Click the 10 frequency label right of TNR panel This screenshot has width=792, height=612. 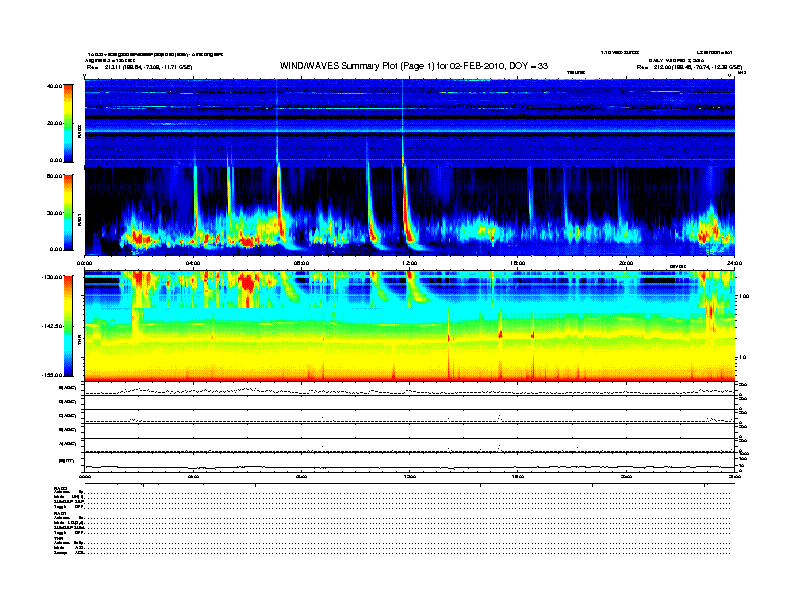[x=742, y=358]
